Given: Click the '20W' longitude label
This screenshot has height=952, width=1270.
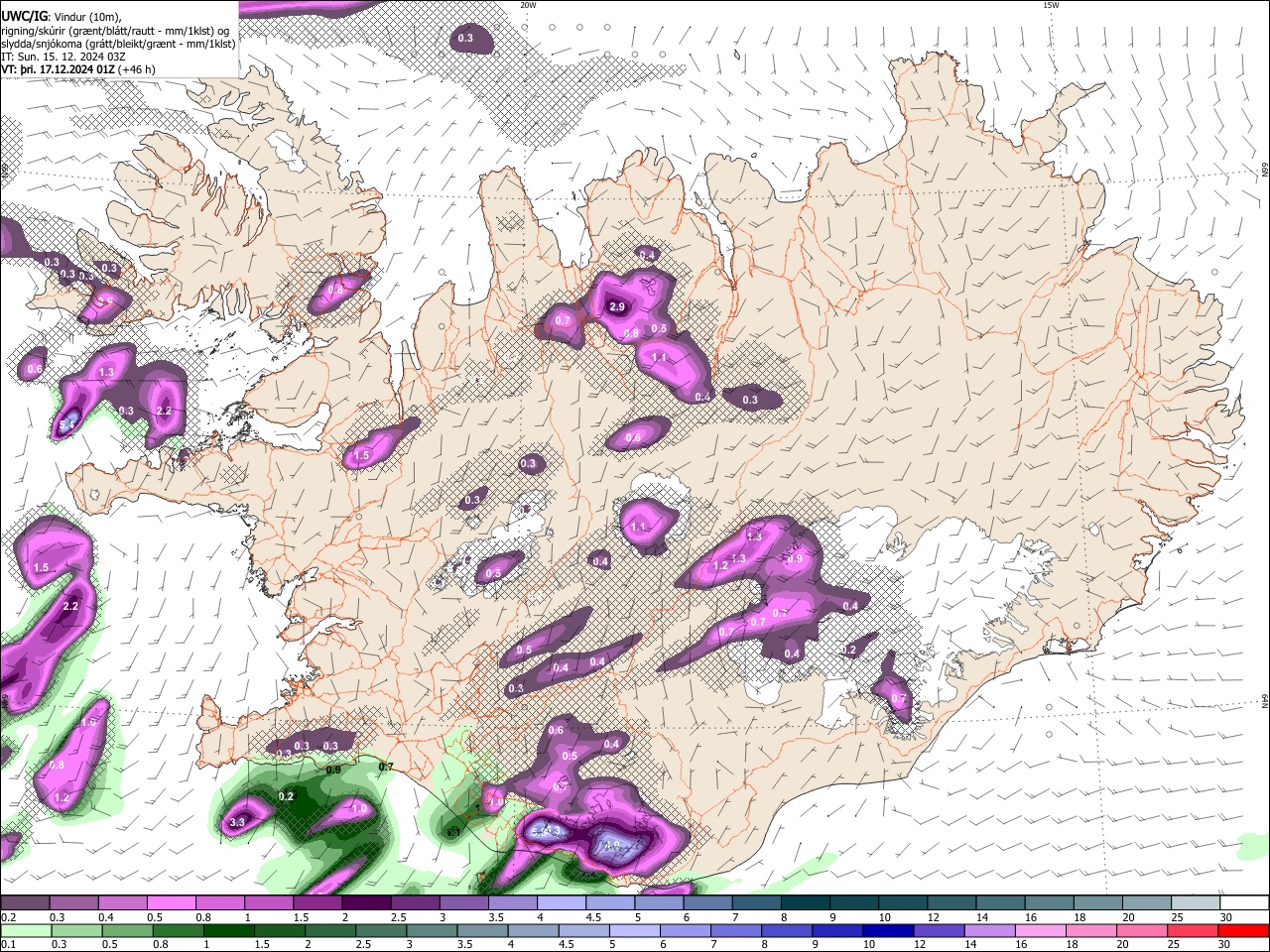Looking at the screenshot, I should tap(528, 5).
